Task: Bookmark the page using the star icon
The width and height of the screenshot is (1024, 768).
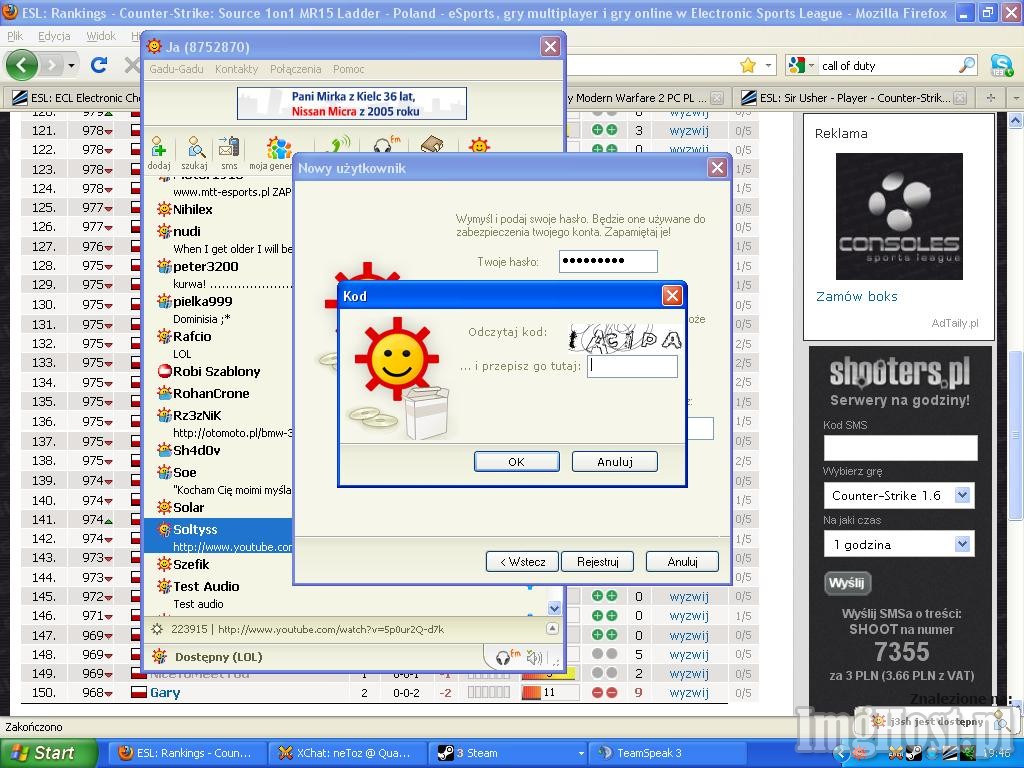Action: click(748, 65)
